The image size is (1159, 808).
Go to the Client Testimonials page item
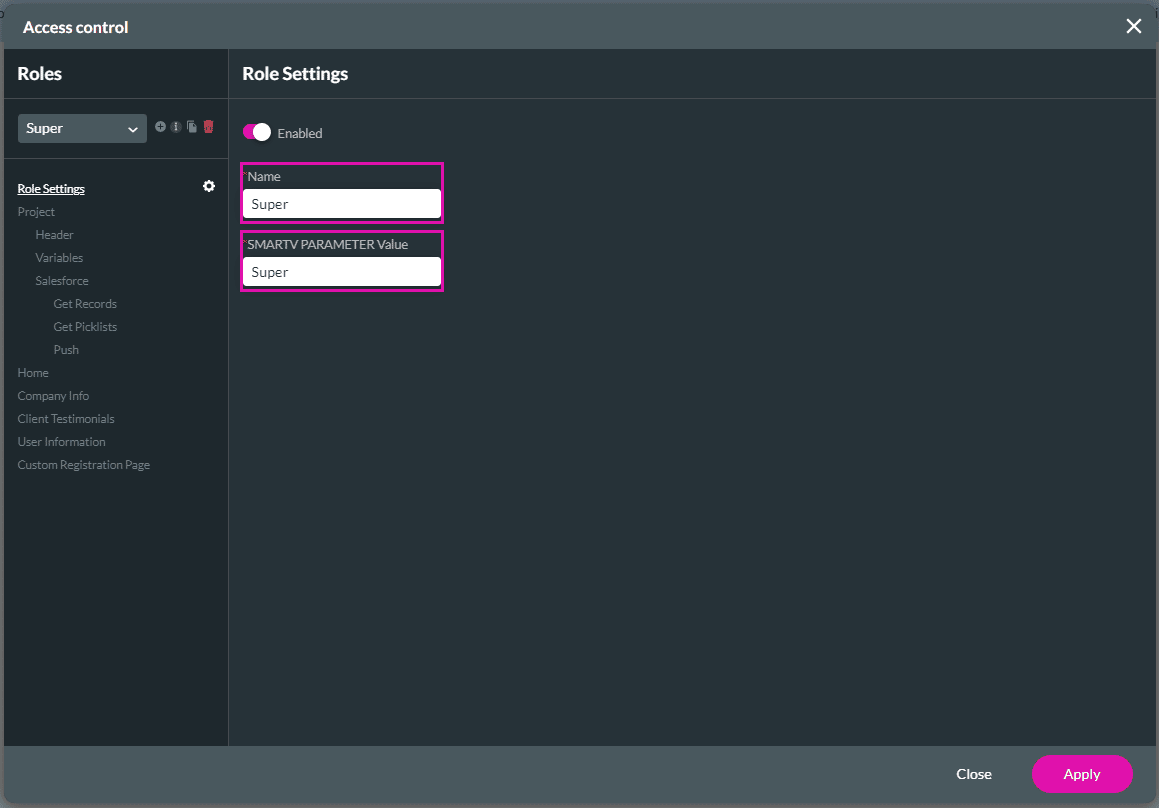coord(66,419)
